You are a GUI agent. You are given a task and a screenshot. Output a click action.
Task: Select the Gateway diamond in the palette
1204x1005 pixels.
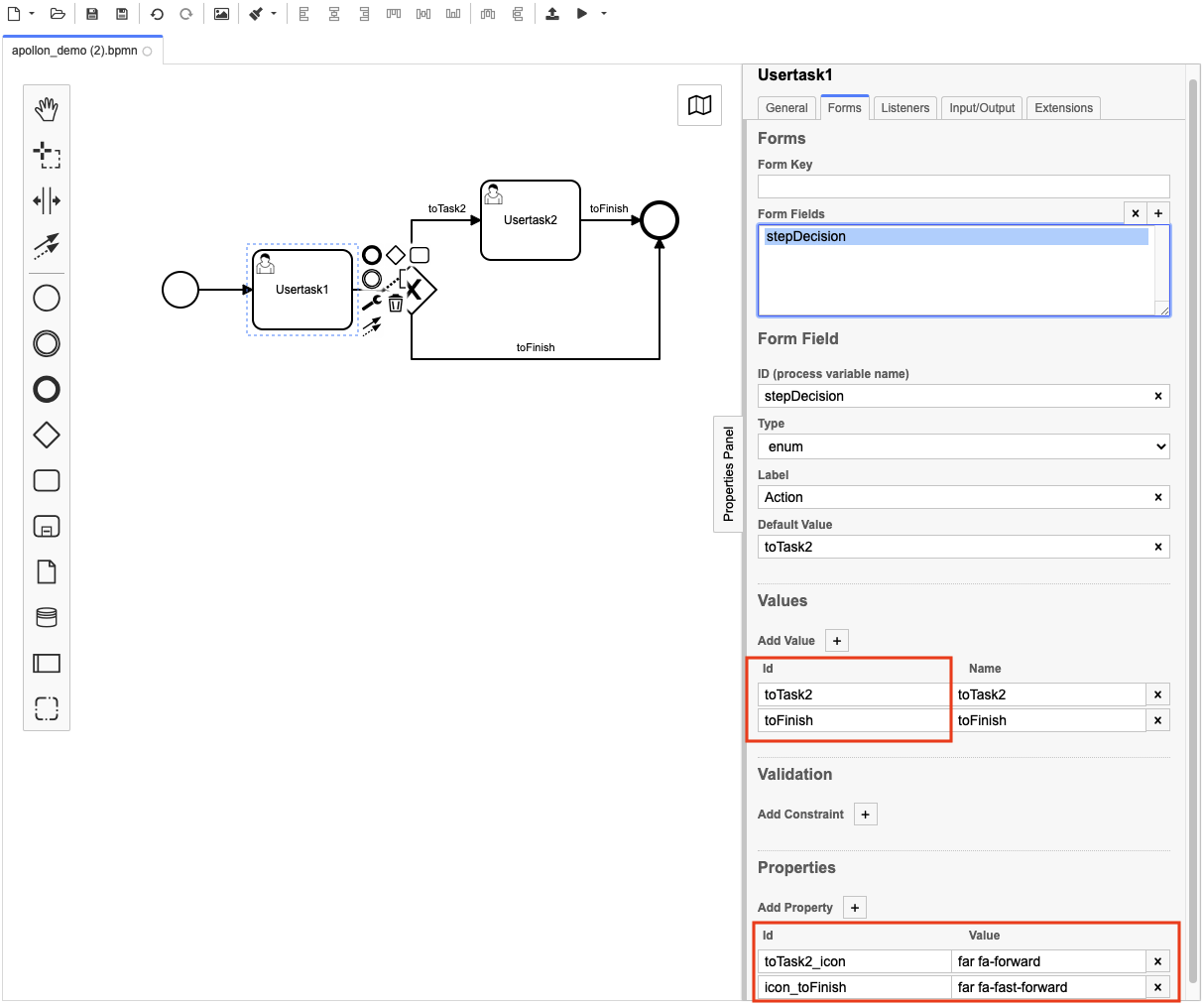(x=46, y=435)
